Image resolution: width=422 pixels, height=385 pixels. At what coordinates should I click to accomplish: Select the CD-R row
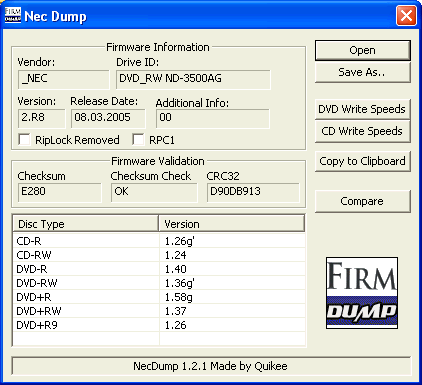159,241
